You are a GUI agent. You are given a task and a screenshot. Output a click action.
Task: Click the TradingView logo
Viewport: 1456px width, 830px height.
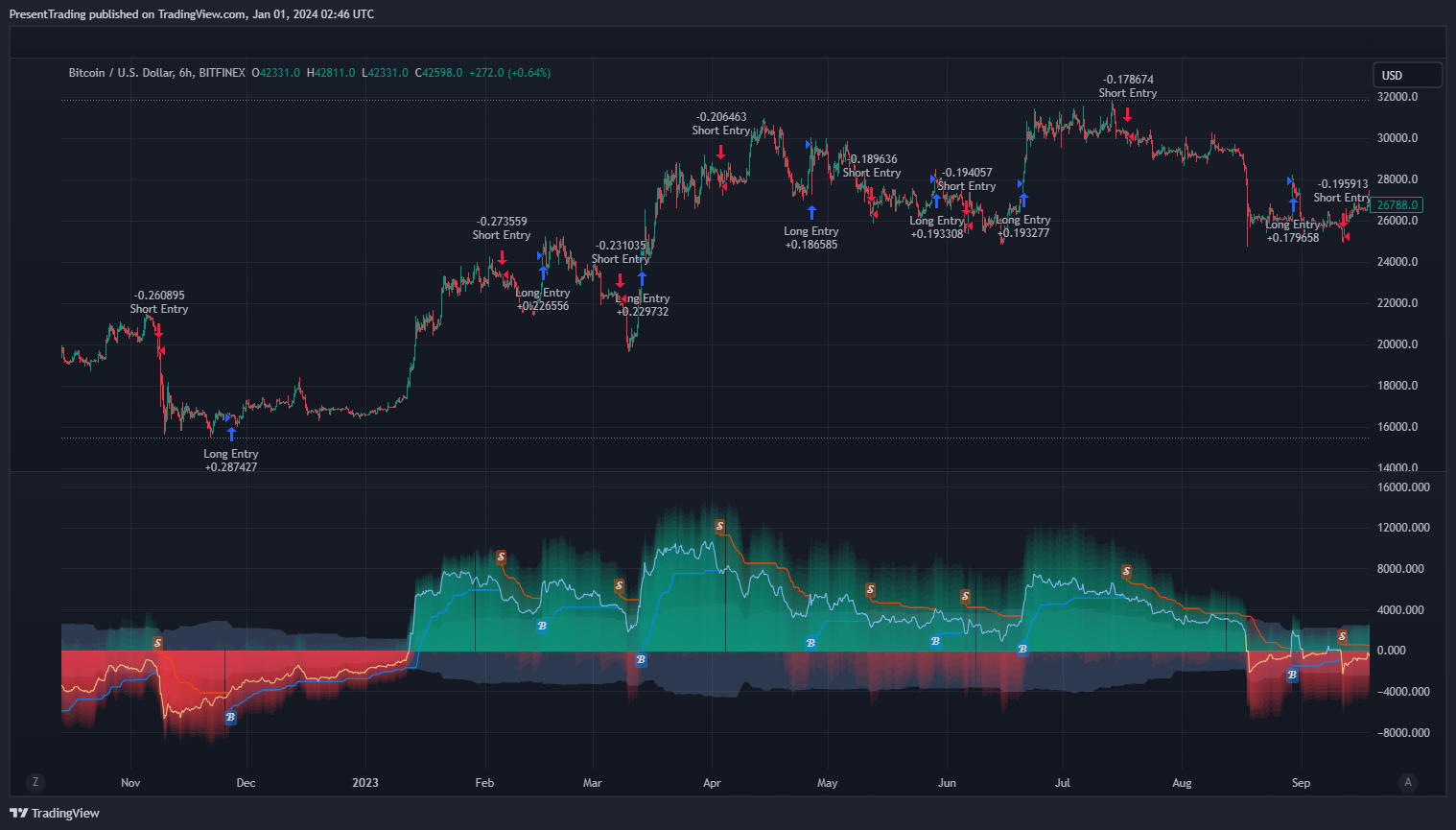(55, 813)
